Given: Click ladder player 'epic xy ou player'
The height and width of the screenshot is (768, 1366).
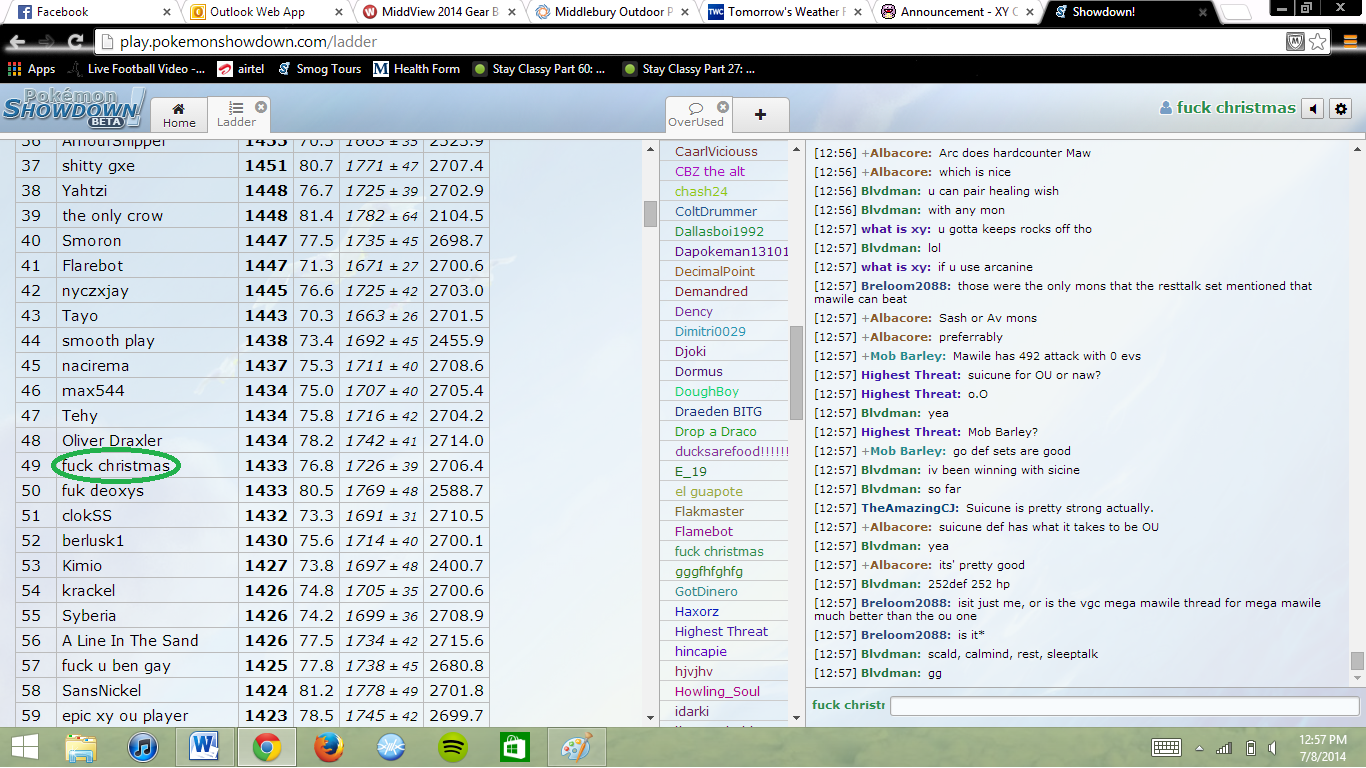Looking at the screenshot, I should pyautogui.click(x=125, y=715).
